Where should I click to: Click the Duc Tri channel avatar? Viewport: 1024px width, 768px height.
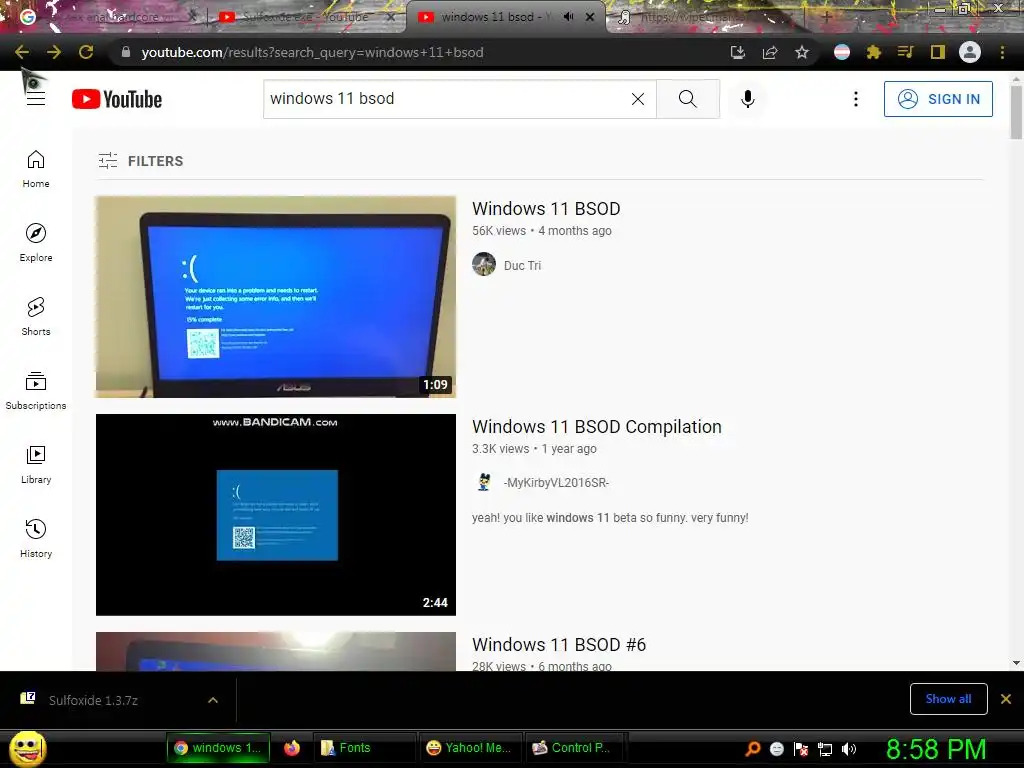click(x=484, y=264)
